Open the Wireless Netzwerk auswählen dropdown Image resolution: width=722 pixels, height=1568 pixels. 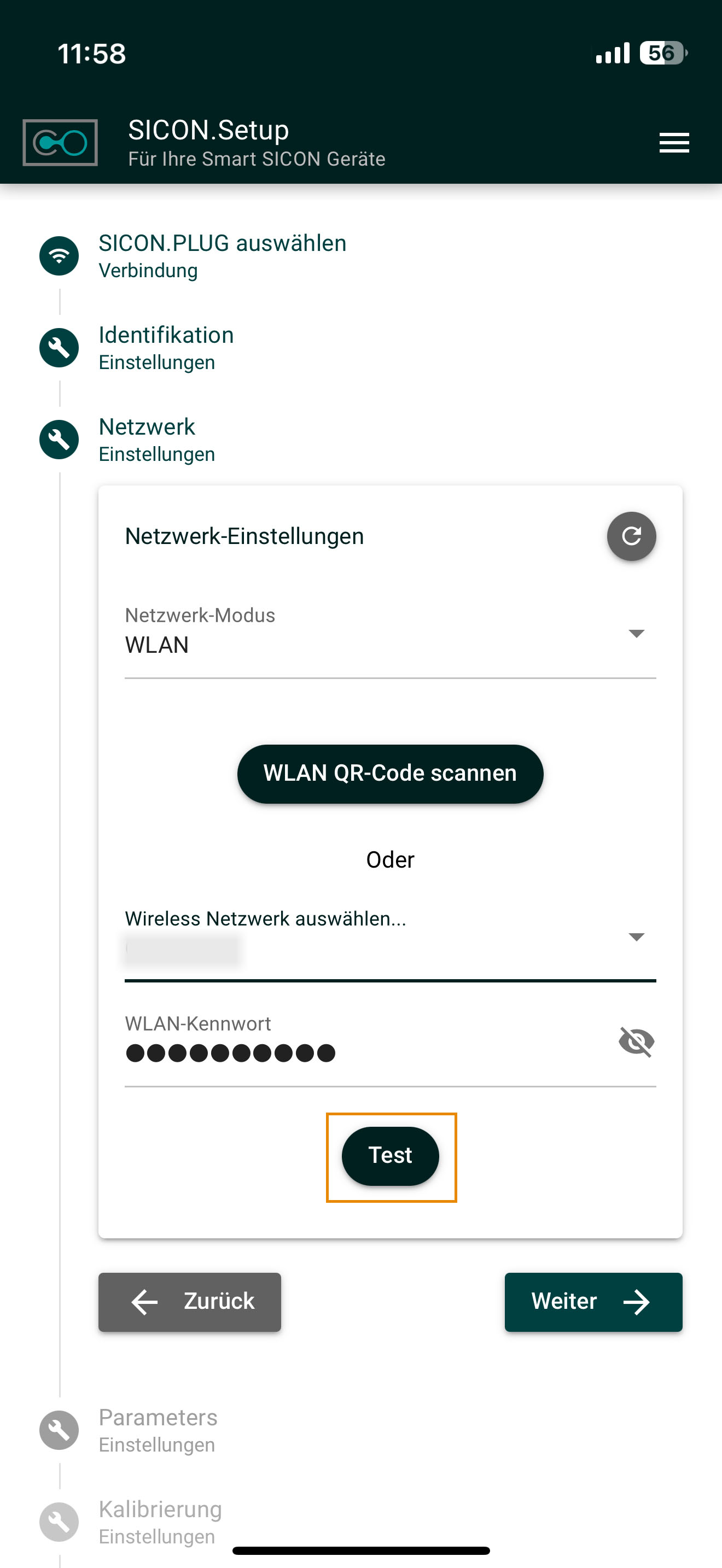[x=390, y=941]
